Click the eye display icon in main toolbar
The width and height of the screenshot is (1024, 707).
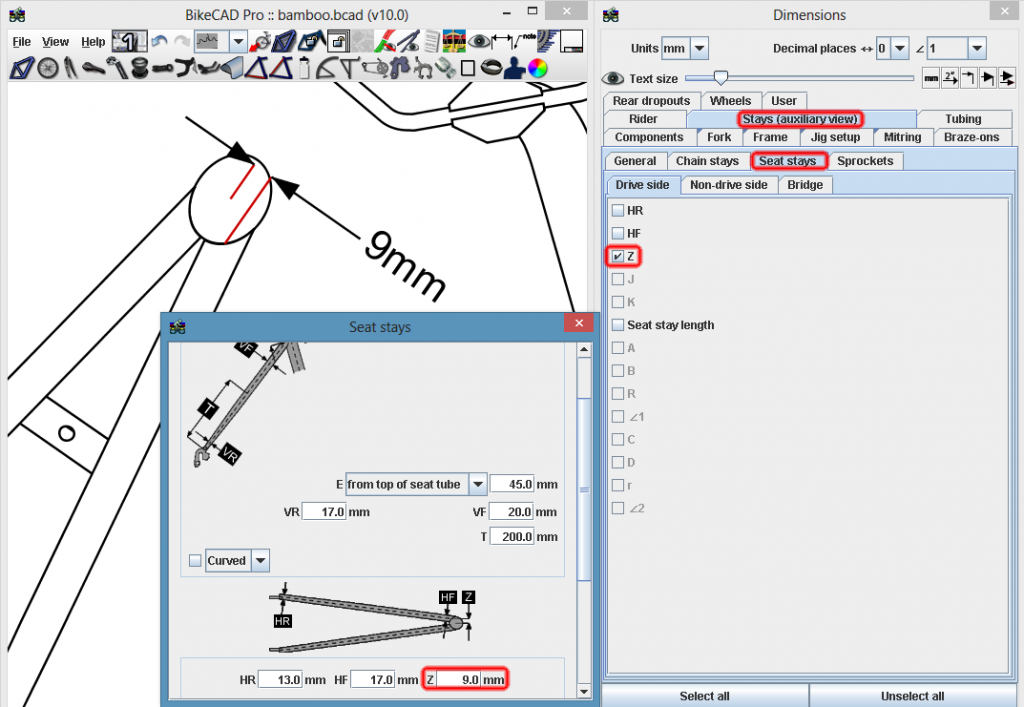pyautogui.click(x=479, y=42)
